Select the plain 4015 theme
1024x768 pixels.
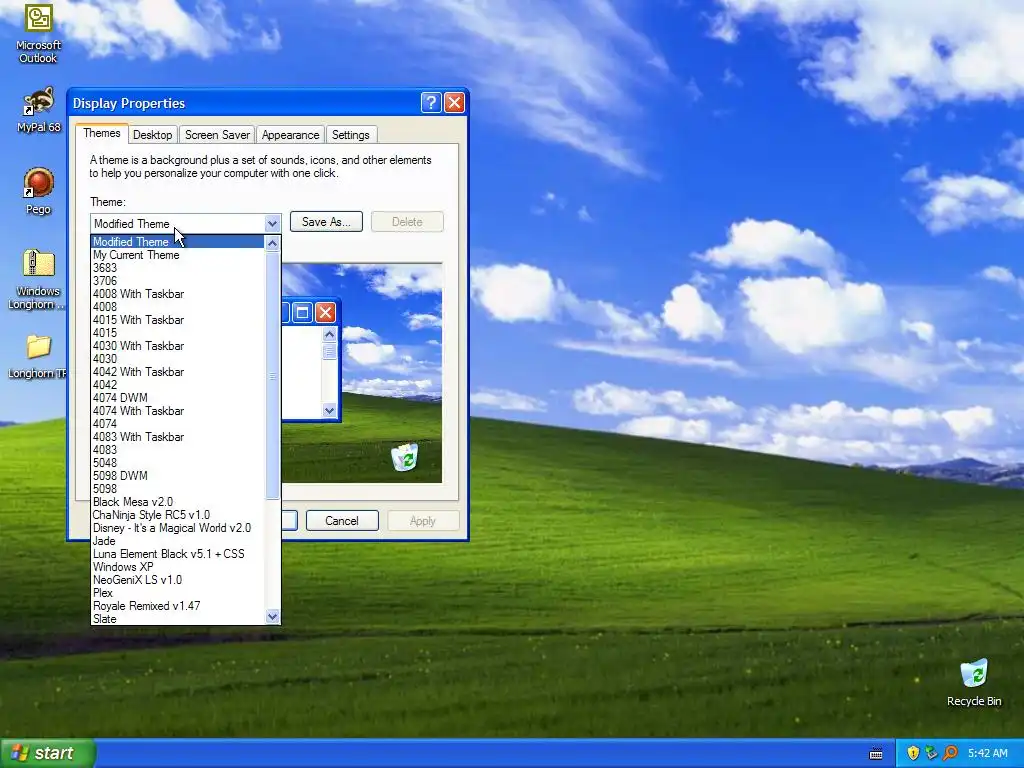click(178, 332)
